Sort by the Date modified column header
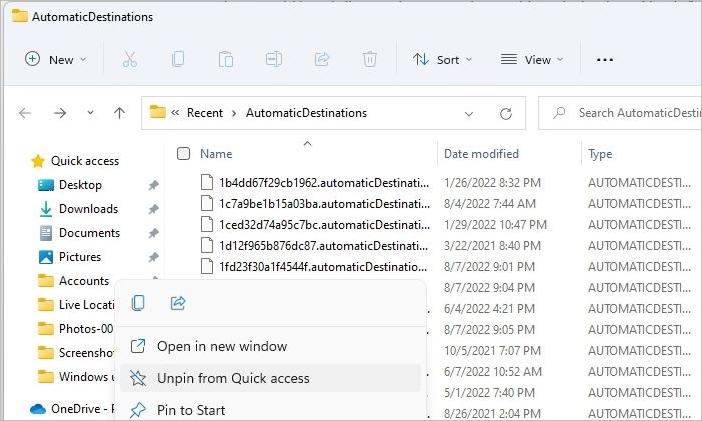Screen dimensions: 702x421 [x=481, y=154]
